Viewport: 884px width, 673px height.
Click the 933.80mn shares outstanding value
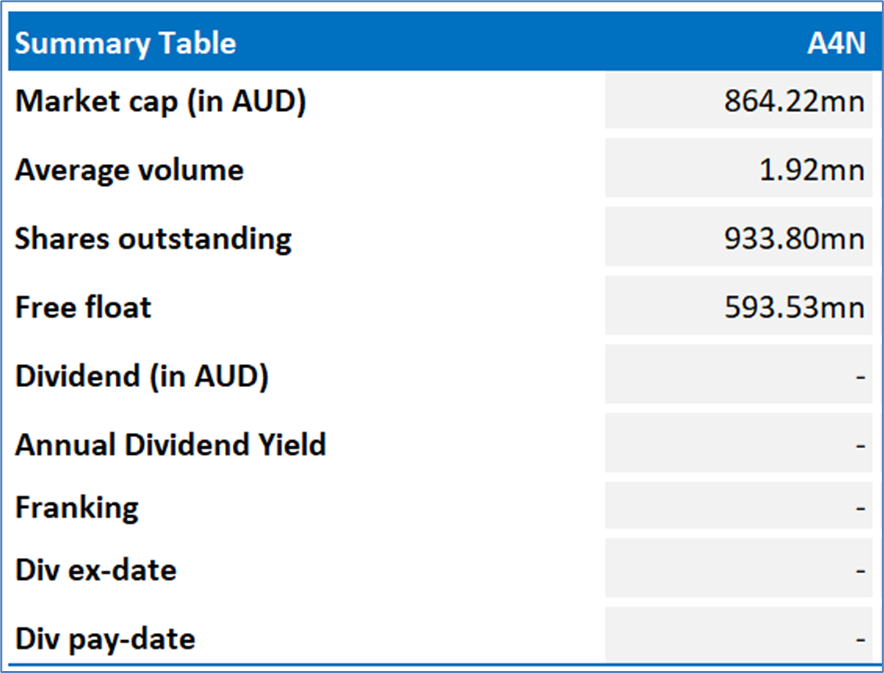pos(795,239)
